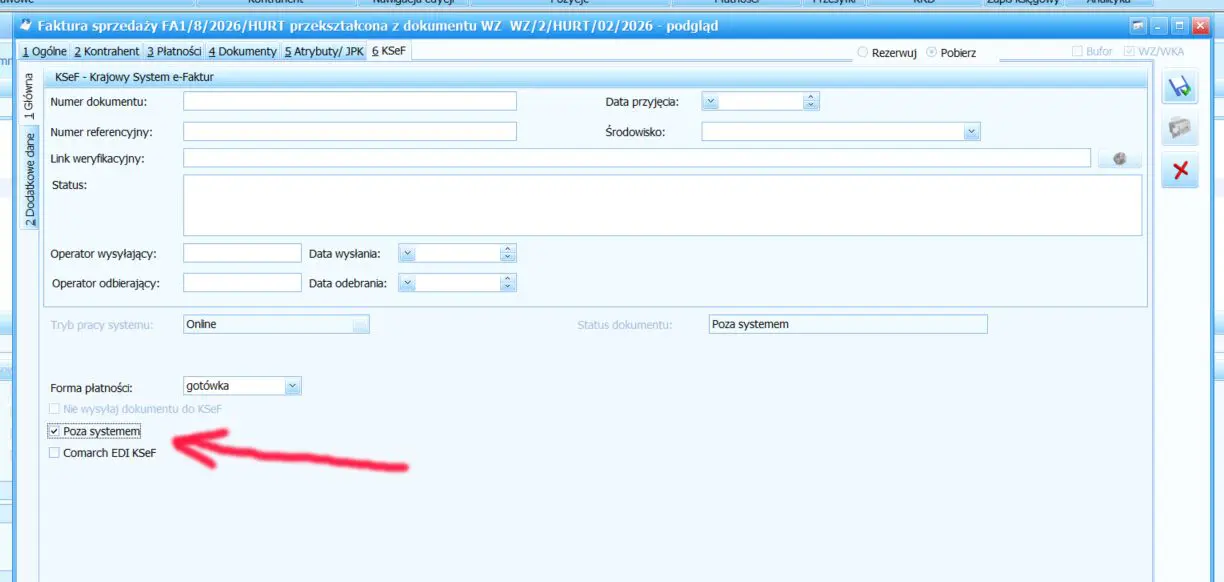Viewport: 1224px width, 582px height.
Task: Click globe button beside Link weryfikacyjny field
Action: click(1119, 158)
